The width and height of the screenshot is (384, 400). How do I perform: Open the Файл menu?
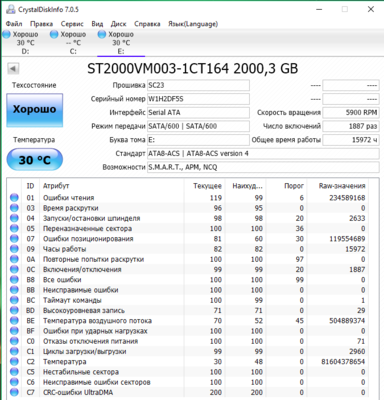(x=14, y=24)
